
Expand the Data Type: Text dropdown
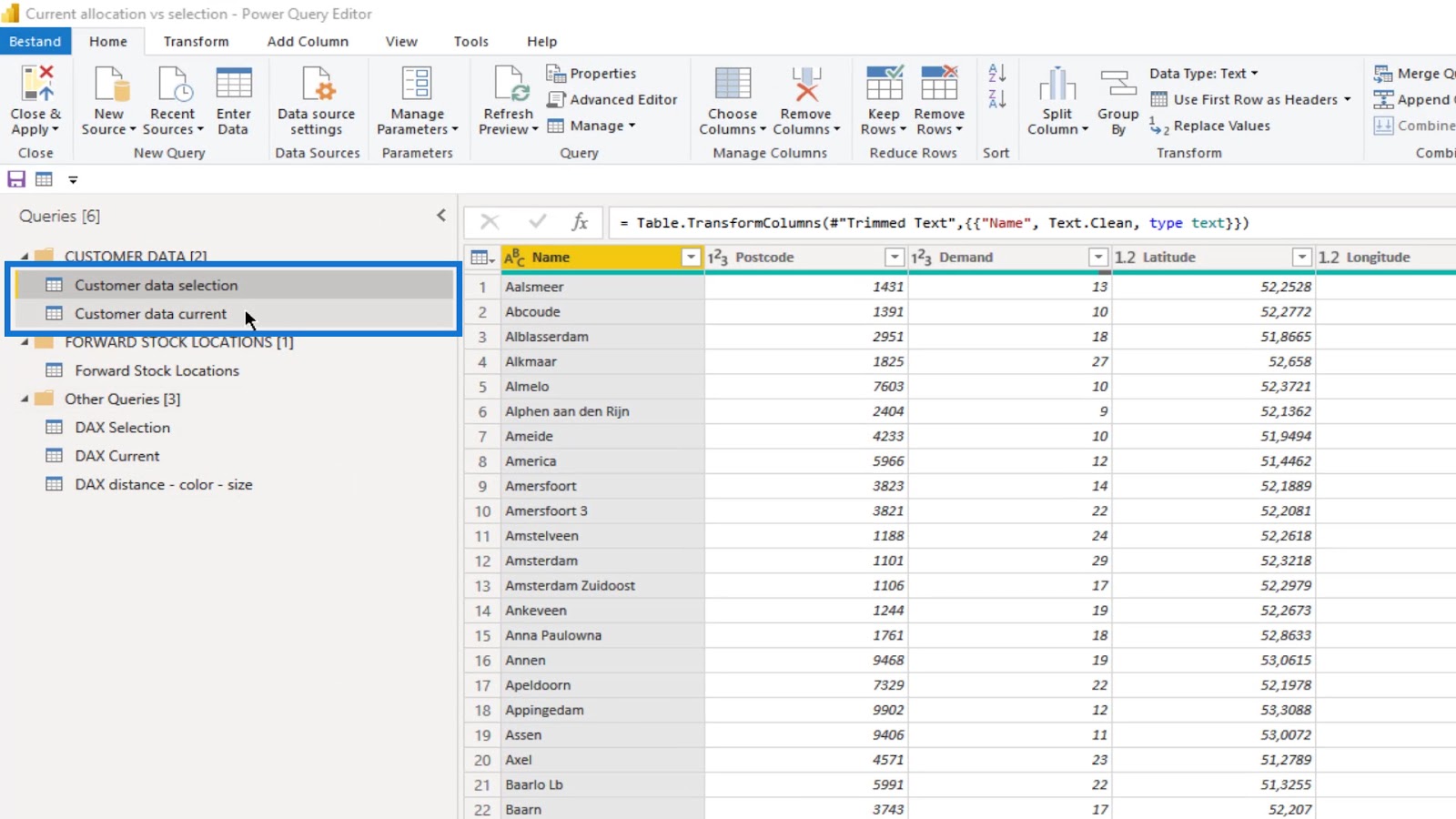click(1203, 74)
